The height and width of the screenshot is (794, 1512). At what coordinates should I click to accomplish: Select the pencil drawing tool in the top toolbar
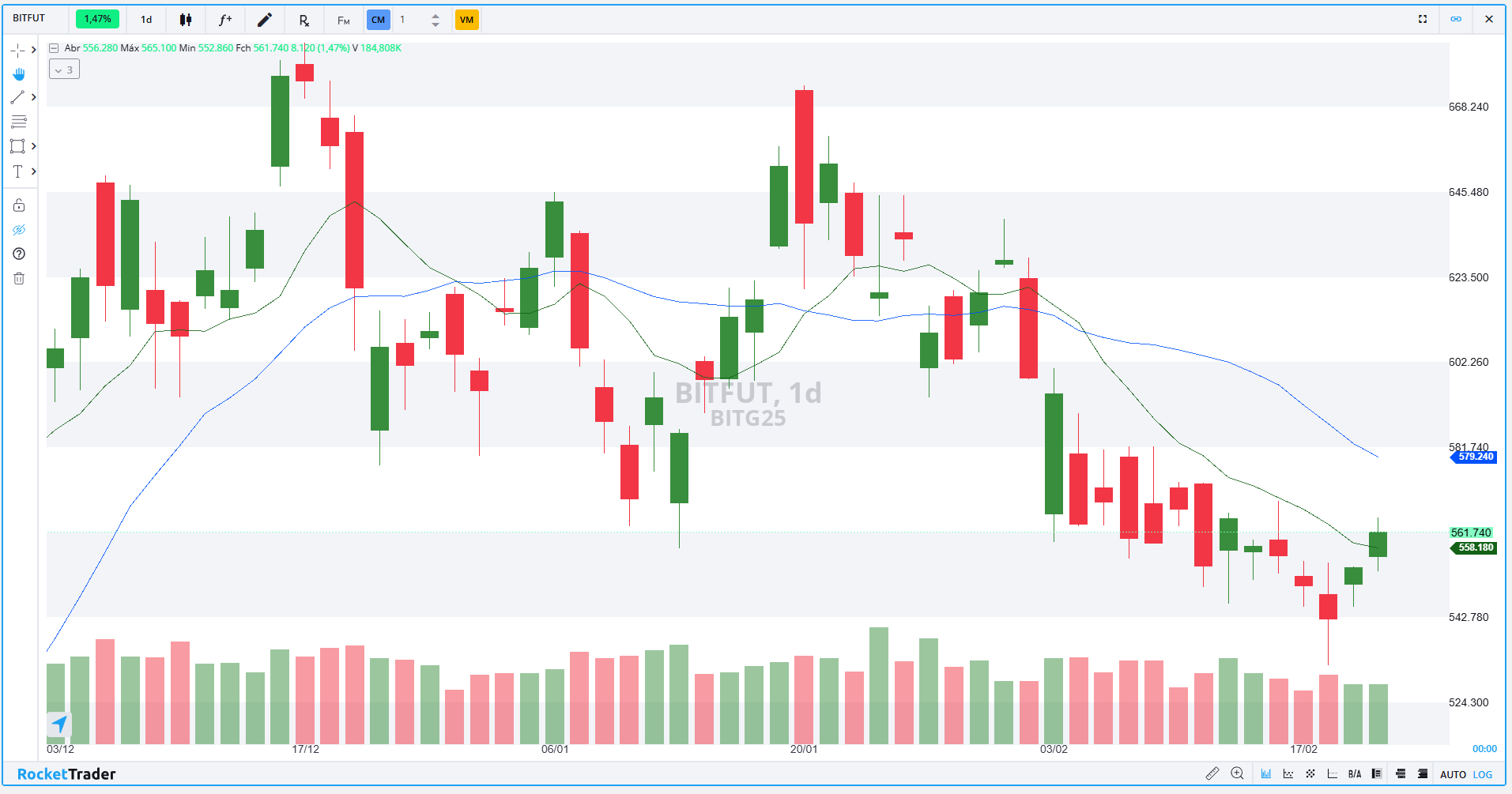coord(265,20)
